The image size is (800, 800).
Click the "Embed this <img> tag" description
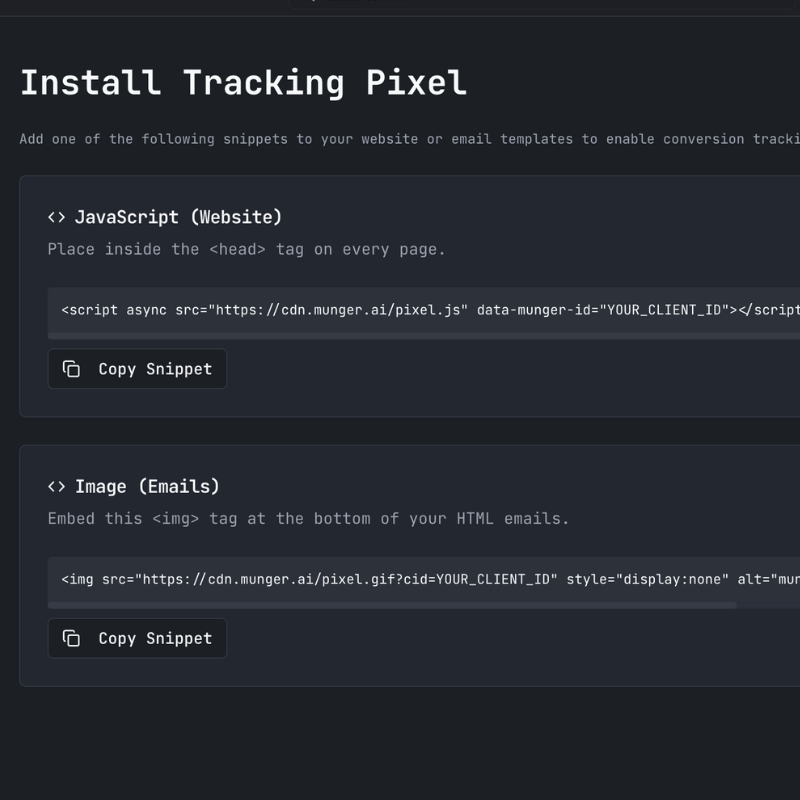308,519
